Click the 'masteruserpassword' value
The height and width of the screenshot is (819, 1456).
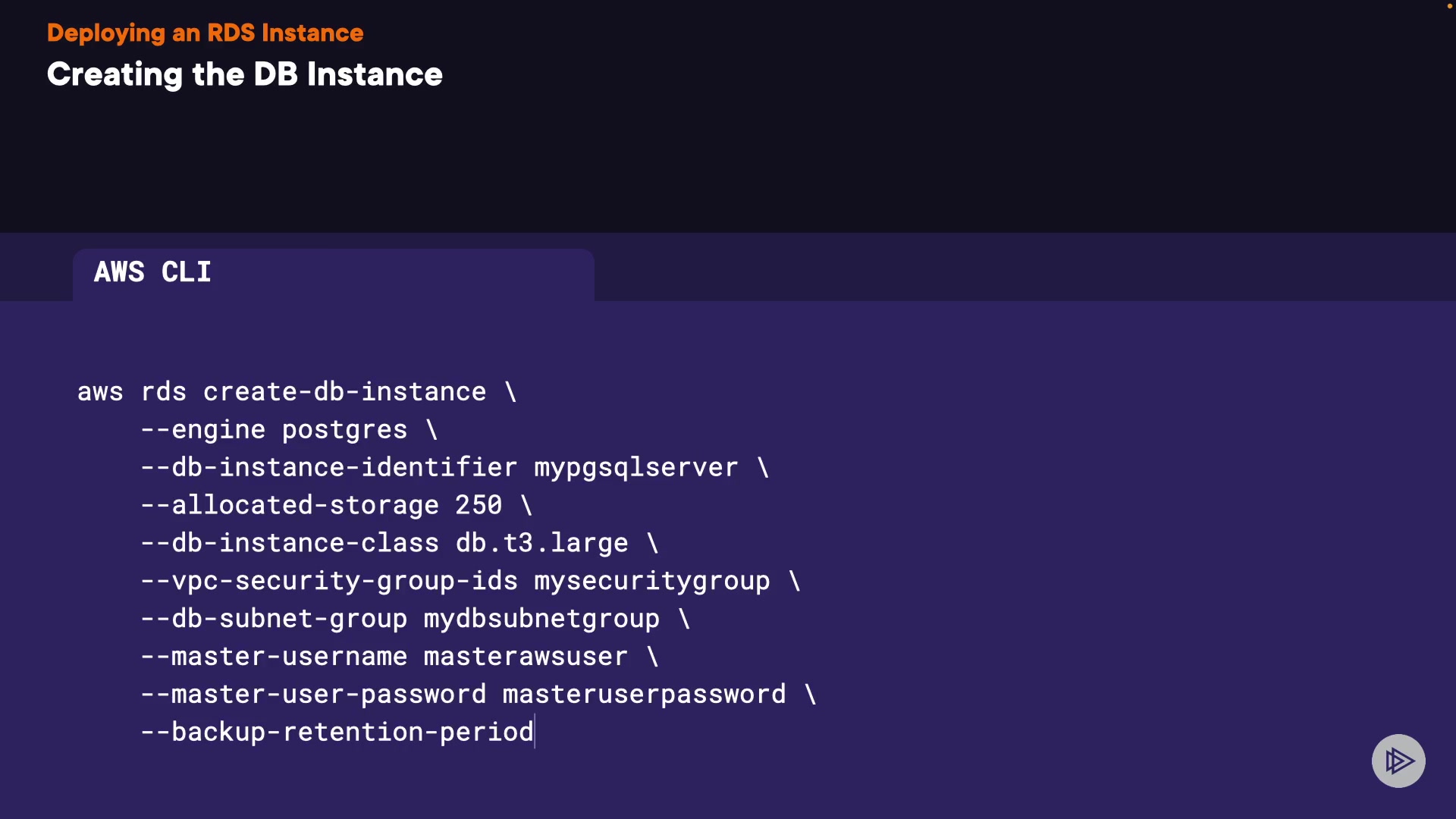(644, 695)
